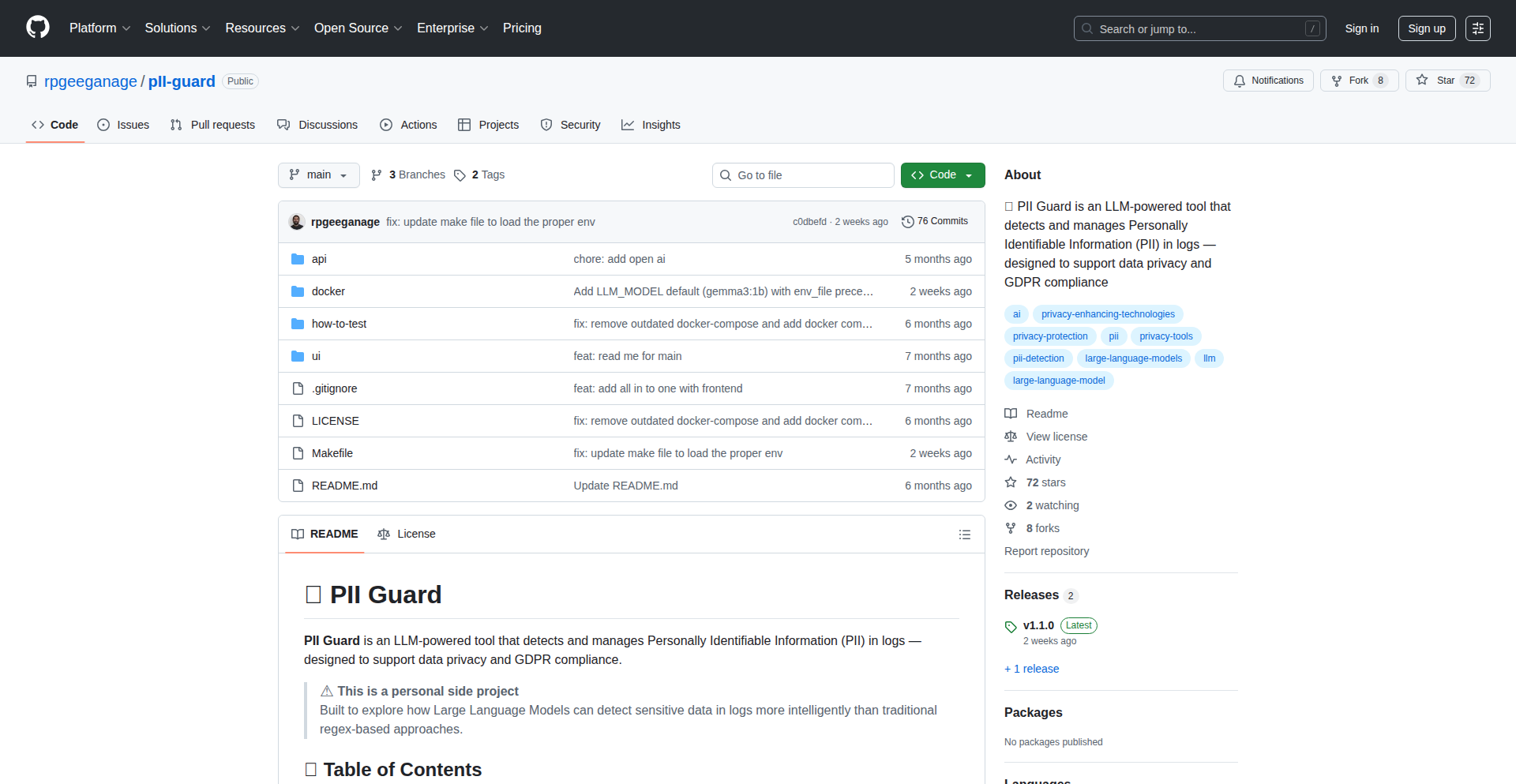Viewport: 1516px width, 784px height.
Task: Open the pll-guard repository link
Action: pyautogui.click(x=182, y=81)
